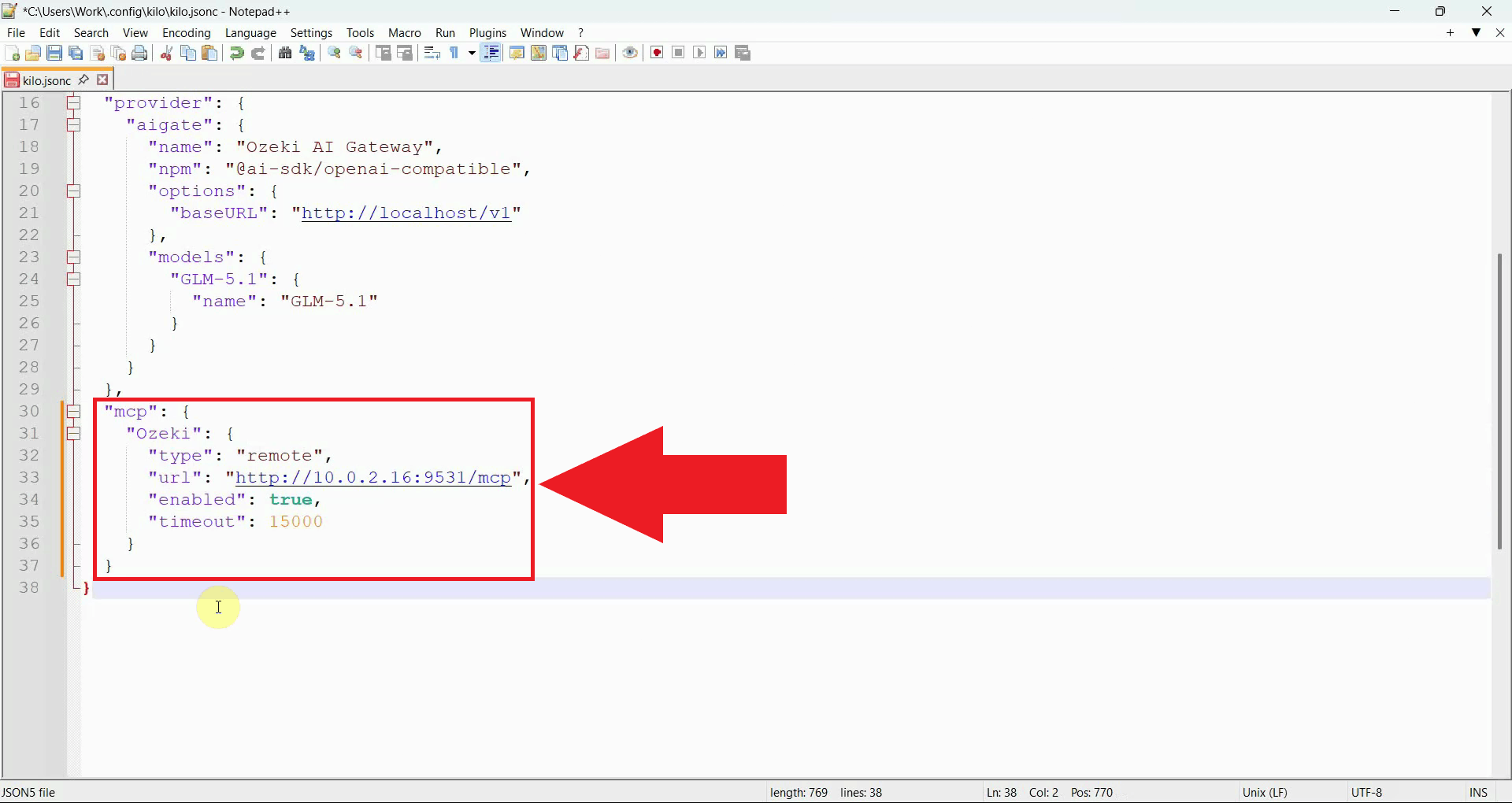This screenshot has height=803, width=1512.
Task: Open the Edit menu
Action: tap(50, 32)
